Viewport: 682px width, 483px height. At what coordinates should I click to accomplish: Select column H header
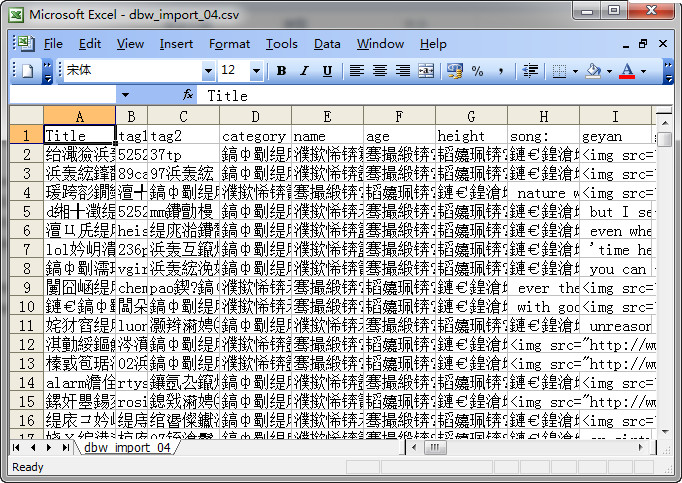pos(544,116)
